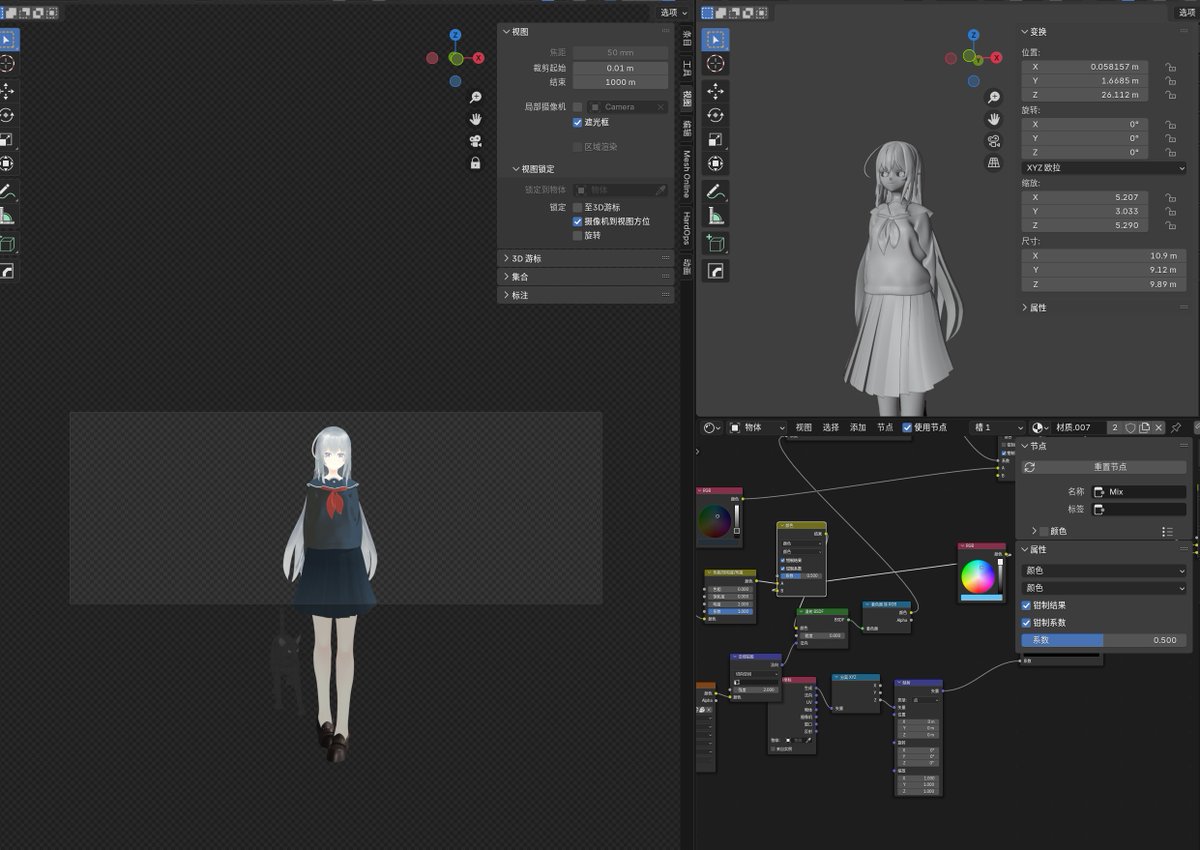Open 选项 dropdown in left viewport
This screenshot has width=1200, height=850.
click(674, 12)
